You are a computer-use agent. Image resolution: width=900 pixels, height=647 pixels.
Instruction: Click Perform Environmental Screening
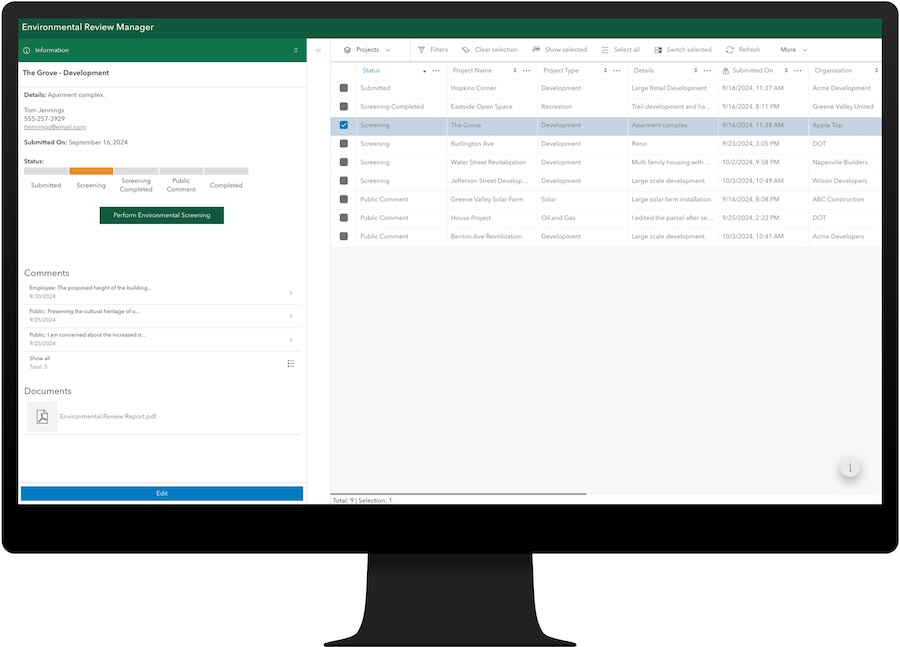pos(161,214)
